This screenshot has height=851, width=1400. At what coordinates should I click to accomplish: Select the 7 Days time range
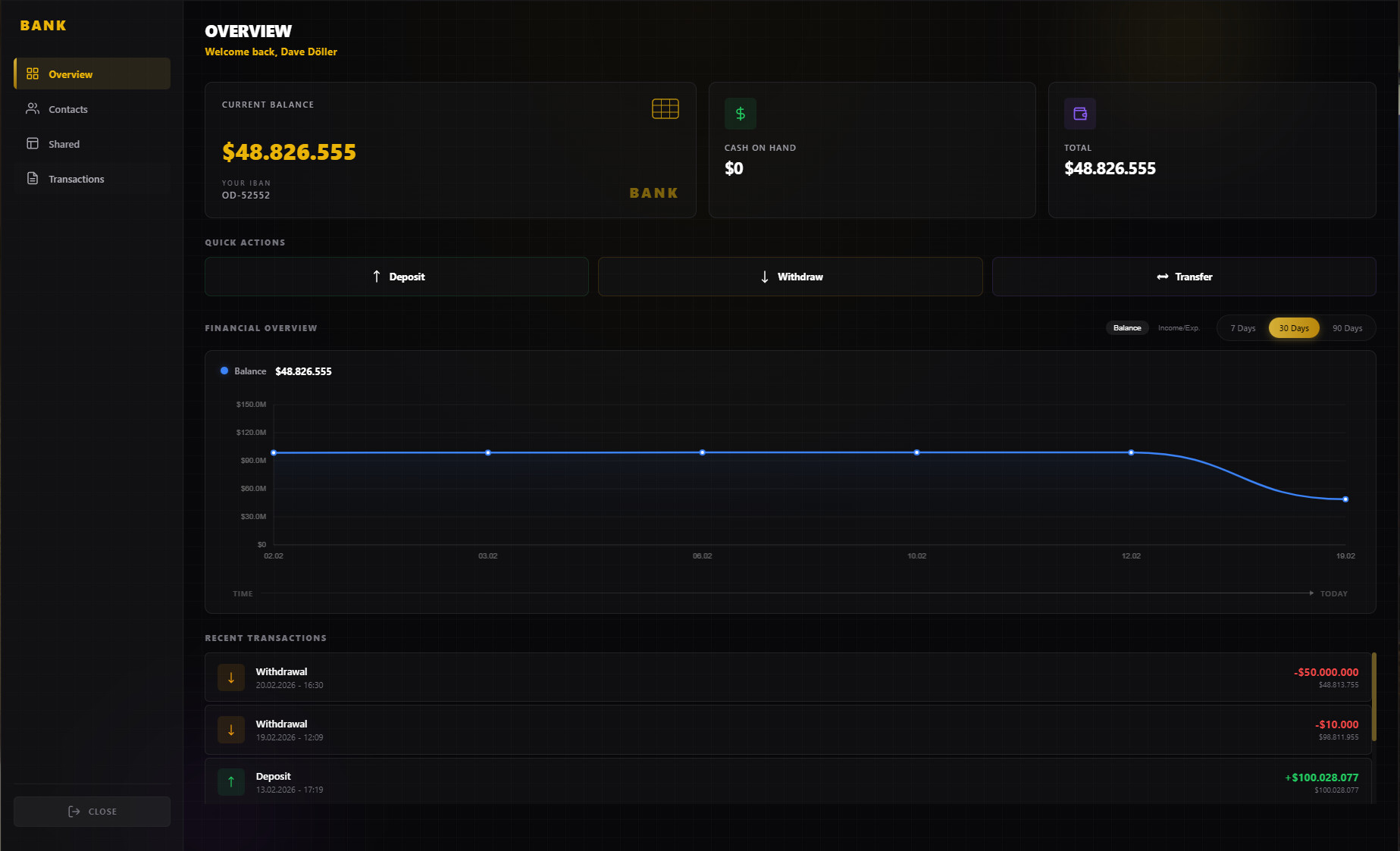(x=1242, y=328)
